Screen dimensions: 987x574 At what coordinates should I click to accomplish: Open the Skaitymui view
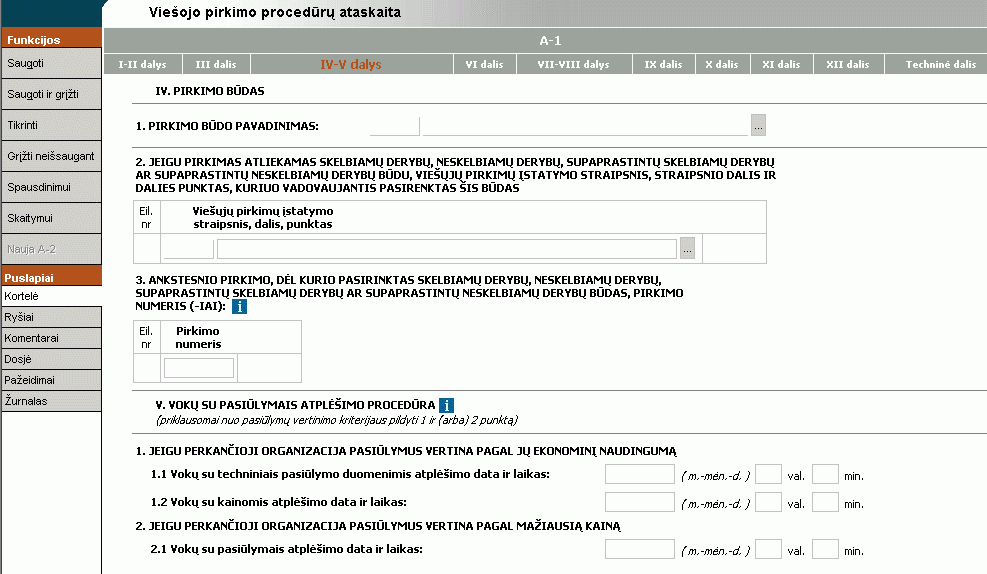pos(51,218)
